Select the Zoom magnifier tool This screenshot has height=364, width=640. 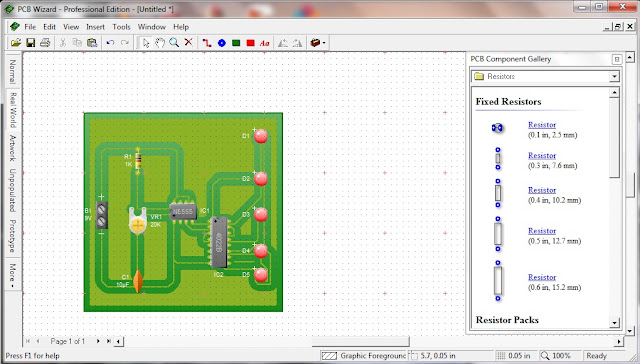pyautogui.click(x=174, y=42)
